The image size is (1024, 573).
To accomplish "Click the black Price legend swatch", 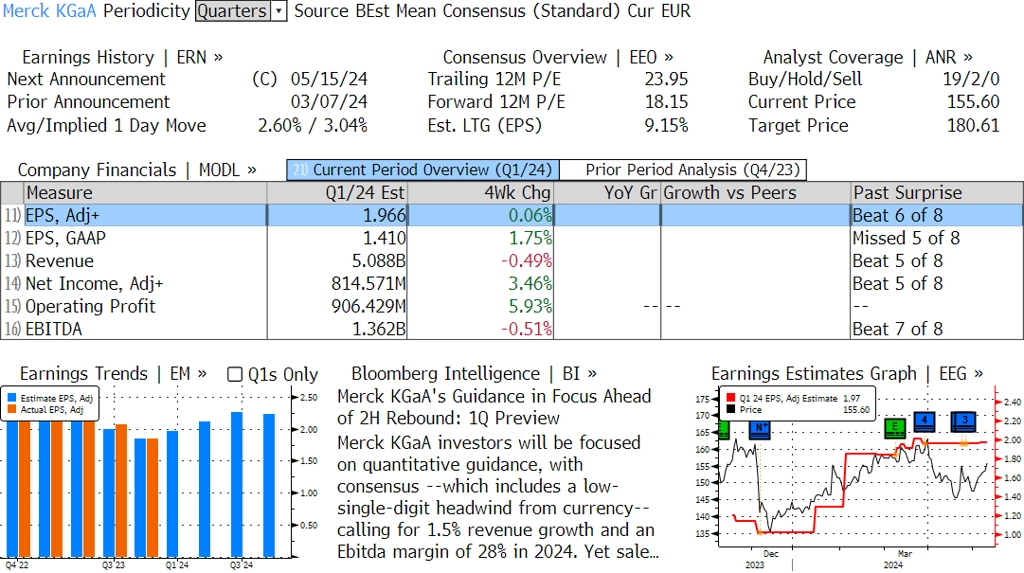I will pyautogui.click(x=730, y=410).
